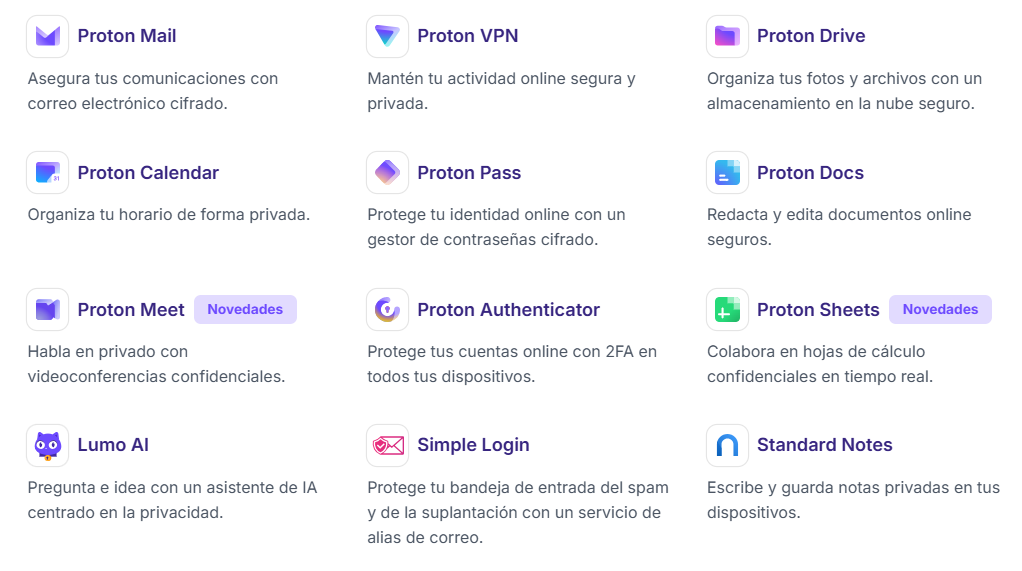Click the Standard Notes arch icon
The height and width of the screenshot is (571, 1022).
pos(727,445)
